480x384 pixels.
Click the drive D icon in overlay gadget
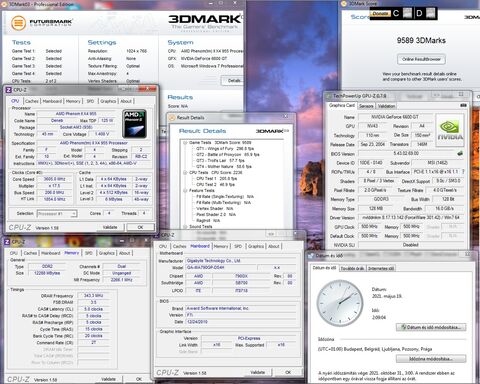click(x=430, y=13)
